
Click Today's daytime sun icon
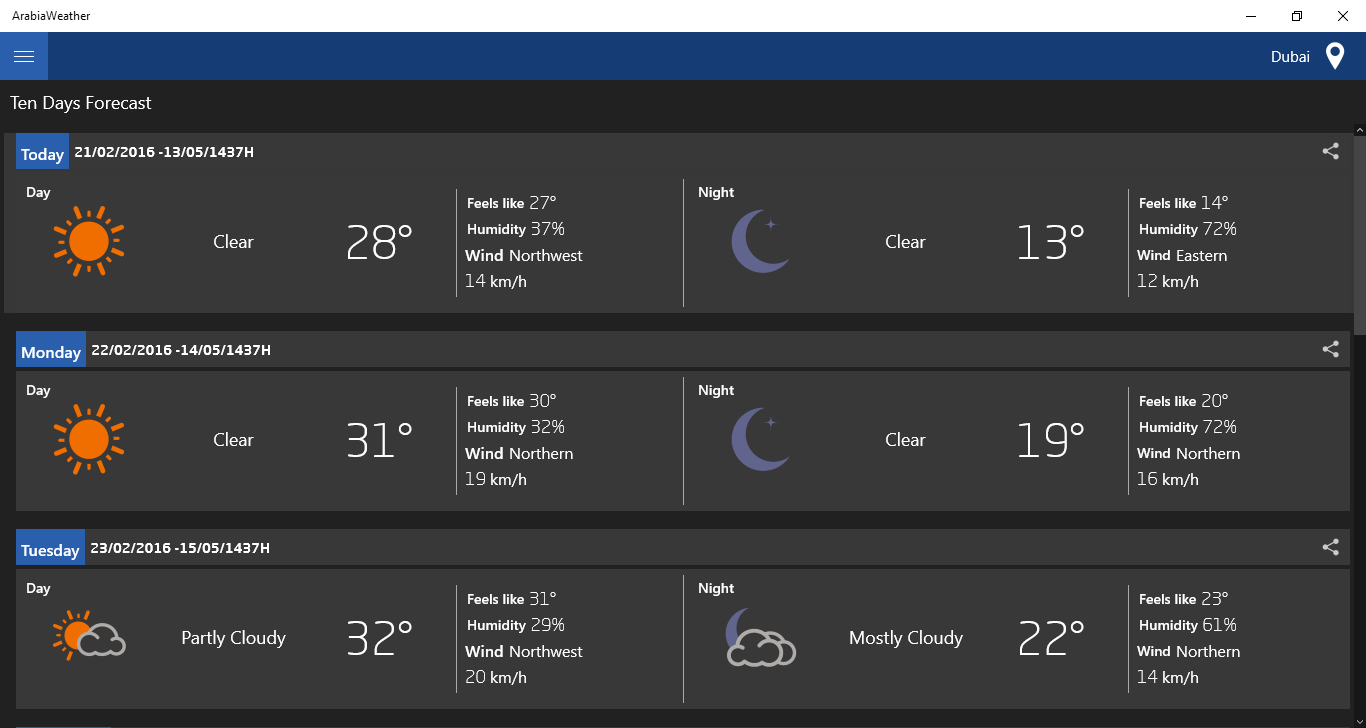point(88,241)
